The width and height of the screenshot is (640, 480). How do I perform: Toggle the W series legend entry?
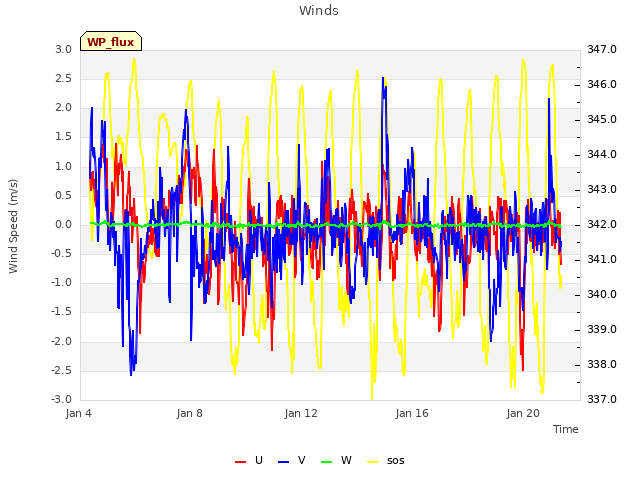click(x=336, y=460)
